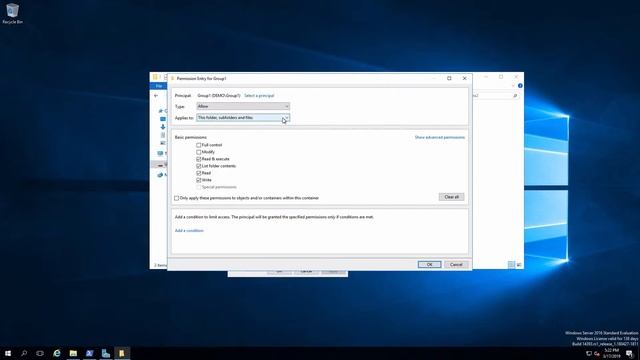
Task: Open the Applies to dropdown
Action: pos(243,118)
